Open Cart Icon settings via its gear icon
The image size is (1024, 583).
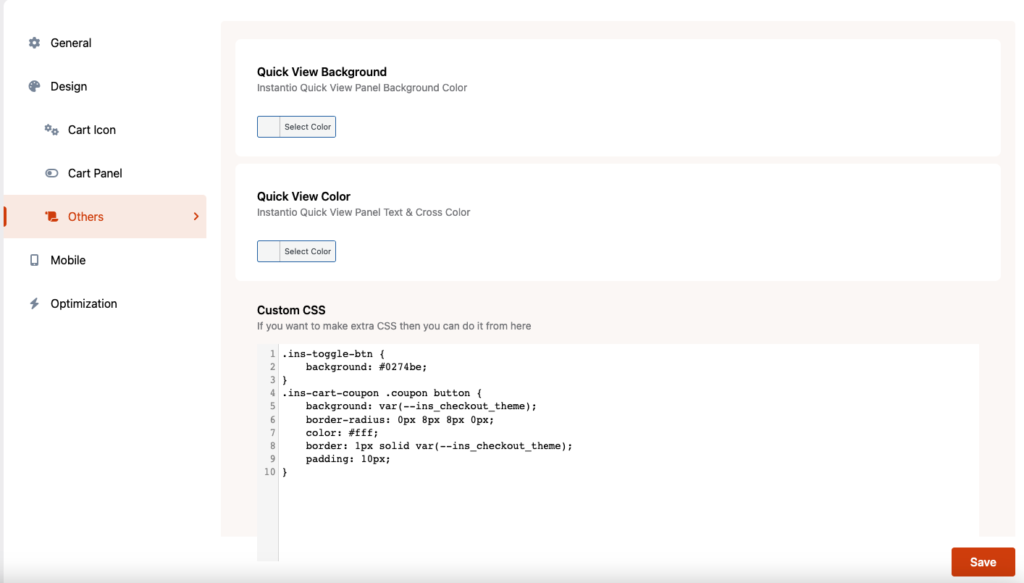coord(50,129)
